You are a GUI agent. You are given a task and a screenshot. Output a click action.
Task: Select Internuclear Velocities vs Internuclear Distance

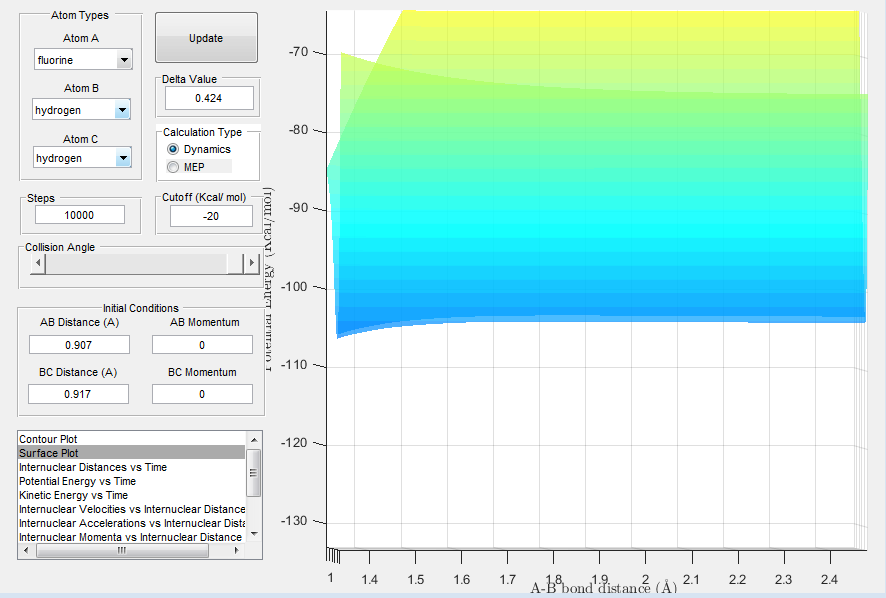[132, 509]
